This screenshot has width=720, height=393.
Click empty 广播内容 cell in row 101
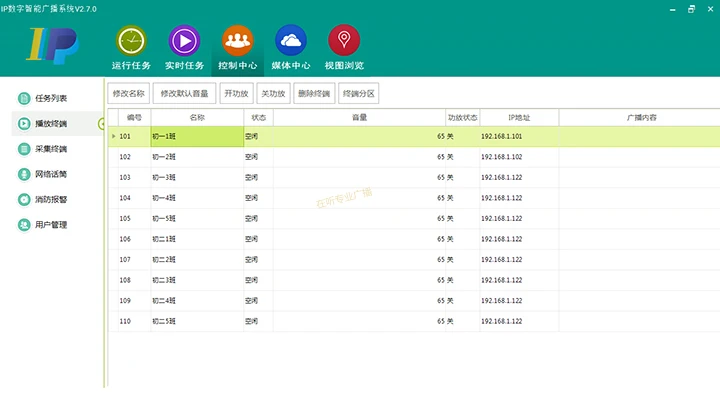[639, 136]
